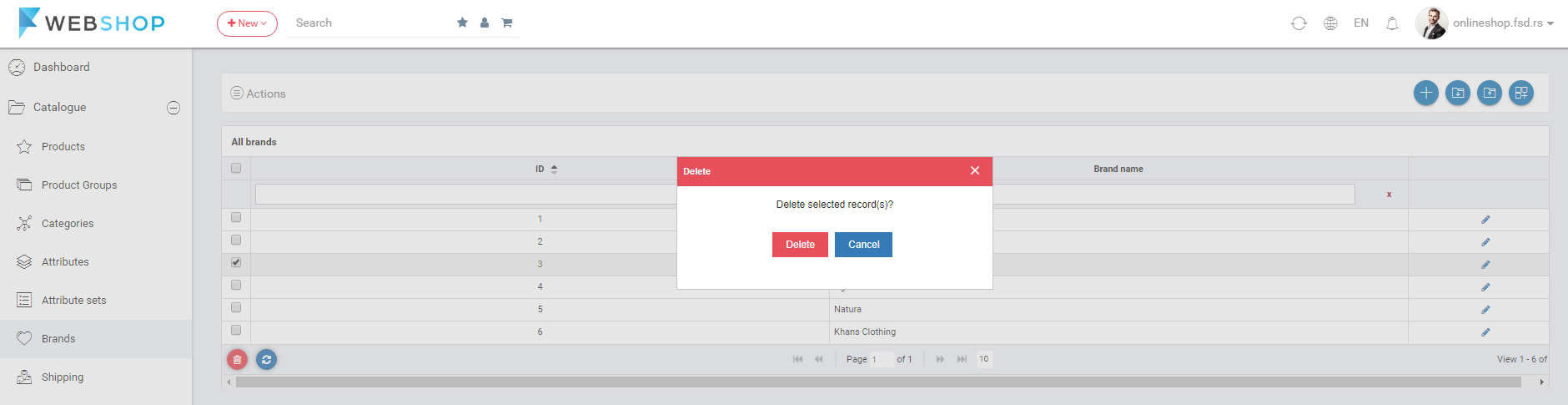Viewport: 1568px width, 405px height.
Task: Edit the Natura brand pencil icon
Action: pos(1485,310)
